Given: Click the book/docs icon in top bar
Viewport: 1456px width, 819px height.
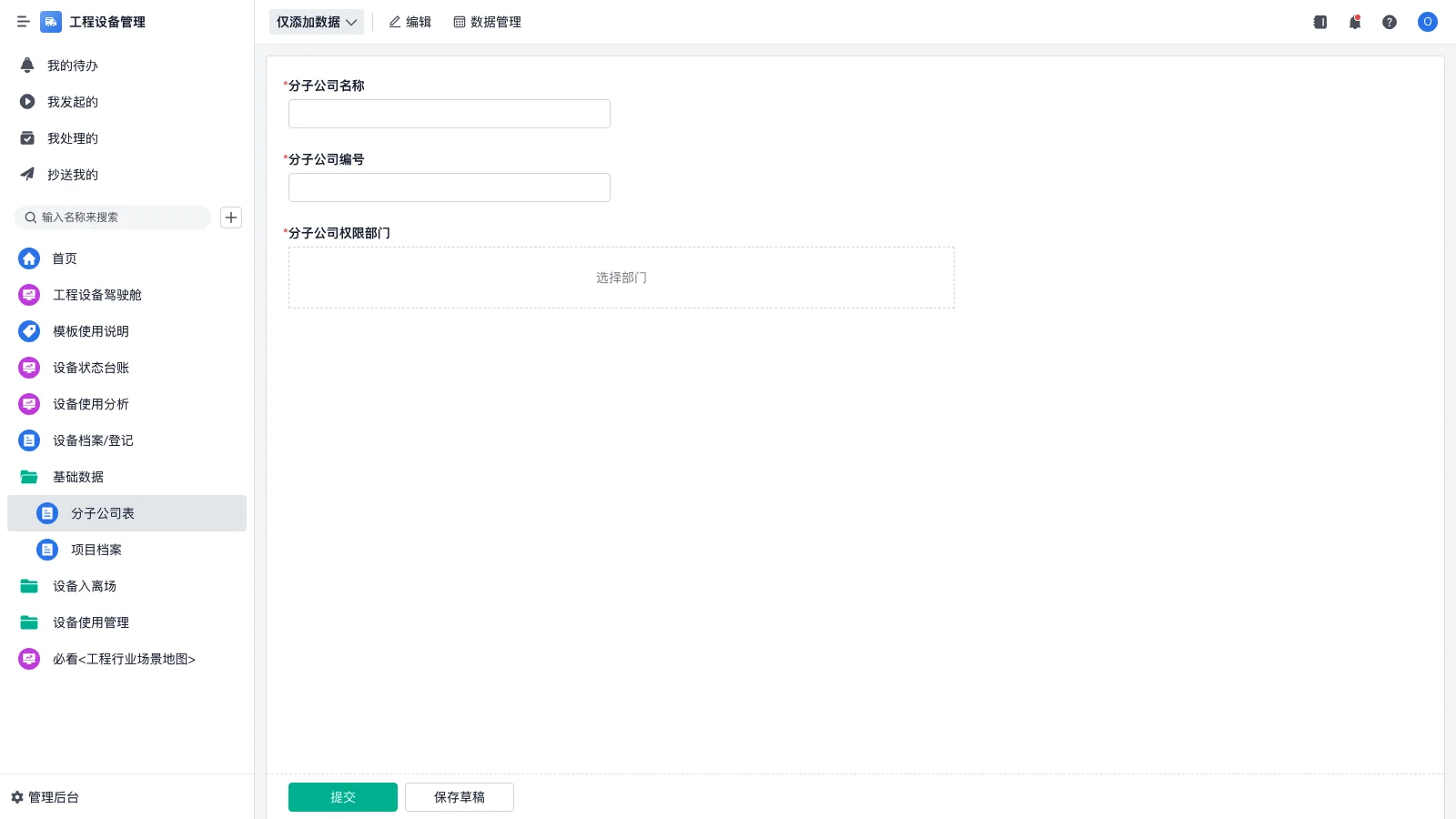Looking at the screenshot, I should [x=1320, y=22].
